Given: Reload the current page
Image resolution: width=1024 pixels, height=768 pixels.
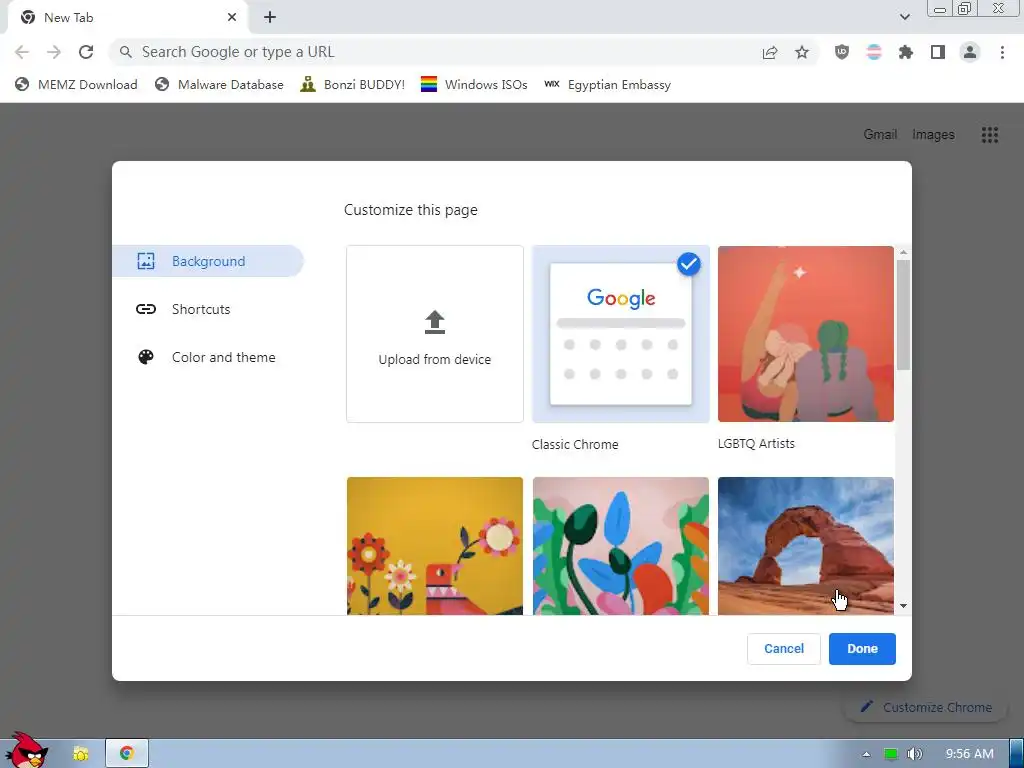Looking at the screenshot, I should tap(86, 52).
